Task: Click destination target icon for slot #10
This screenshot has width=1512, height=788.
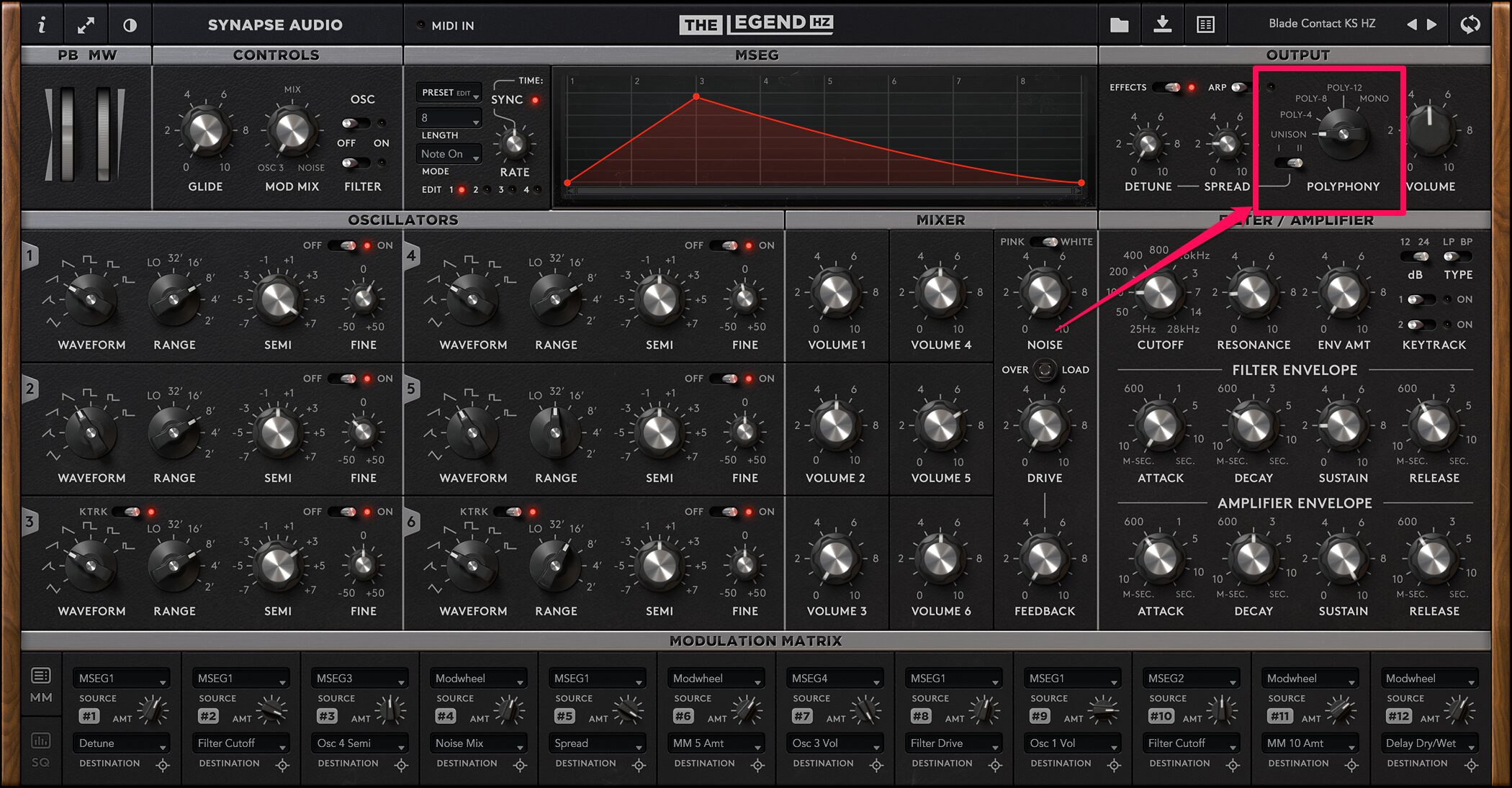Action: pyautogui.click(x=1233, y=765)
